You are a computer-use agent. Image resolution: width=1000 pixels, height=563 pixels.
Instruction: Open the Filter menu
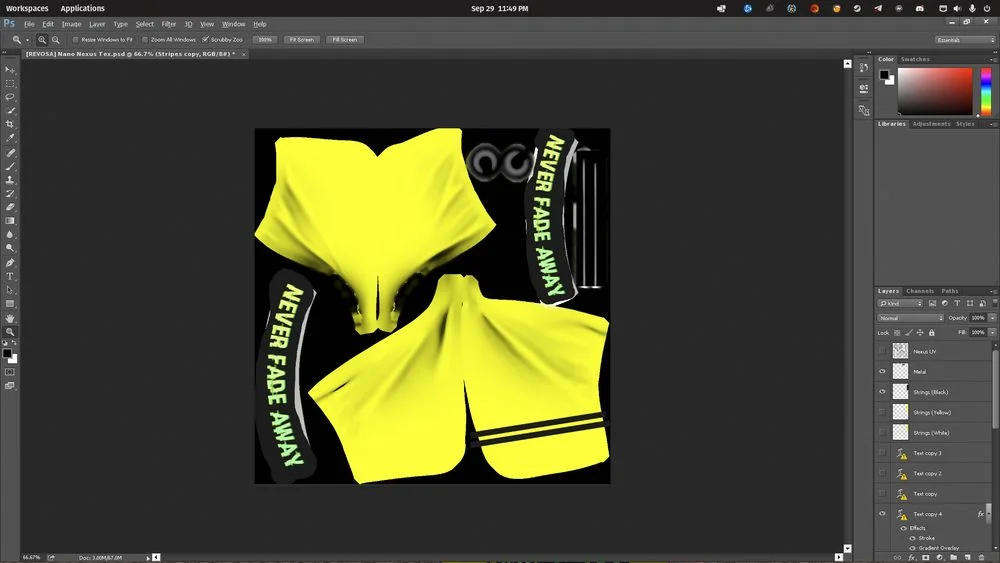(169, 24)
